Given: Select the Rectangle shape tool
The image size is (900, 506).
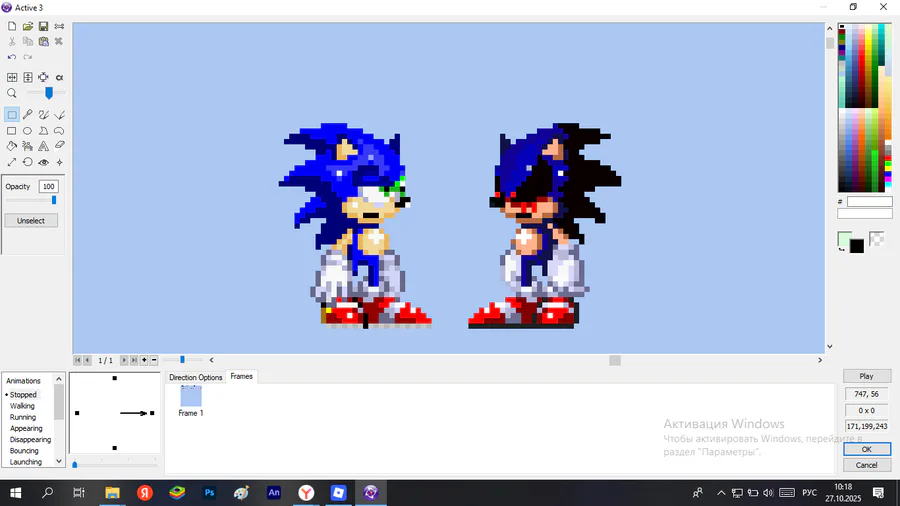Looking at the screenshot, I should (x=11, y=131).
